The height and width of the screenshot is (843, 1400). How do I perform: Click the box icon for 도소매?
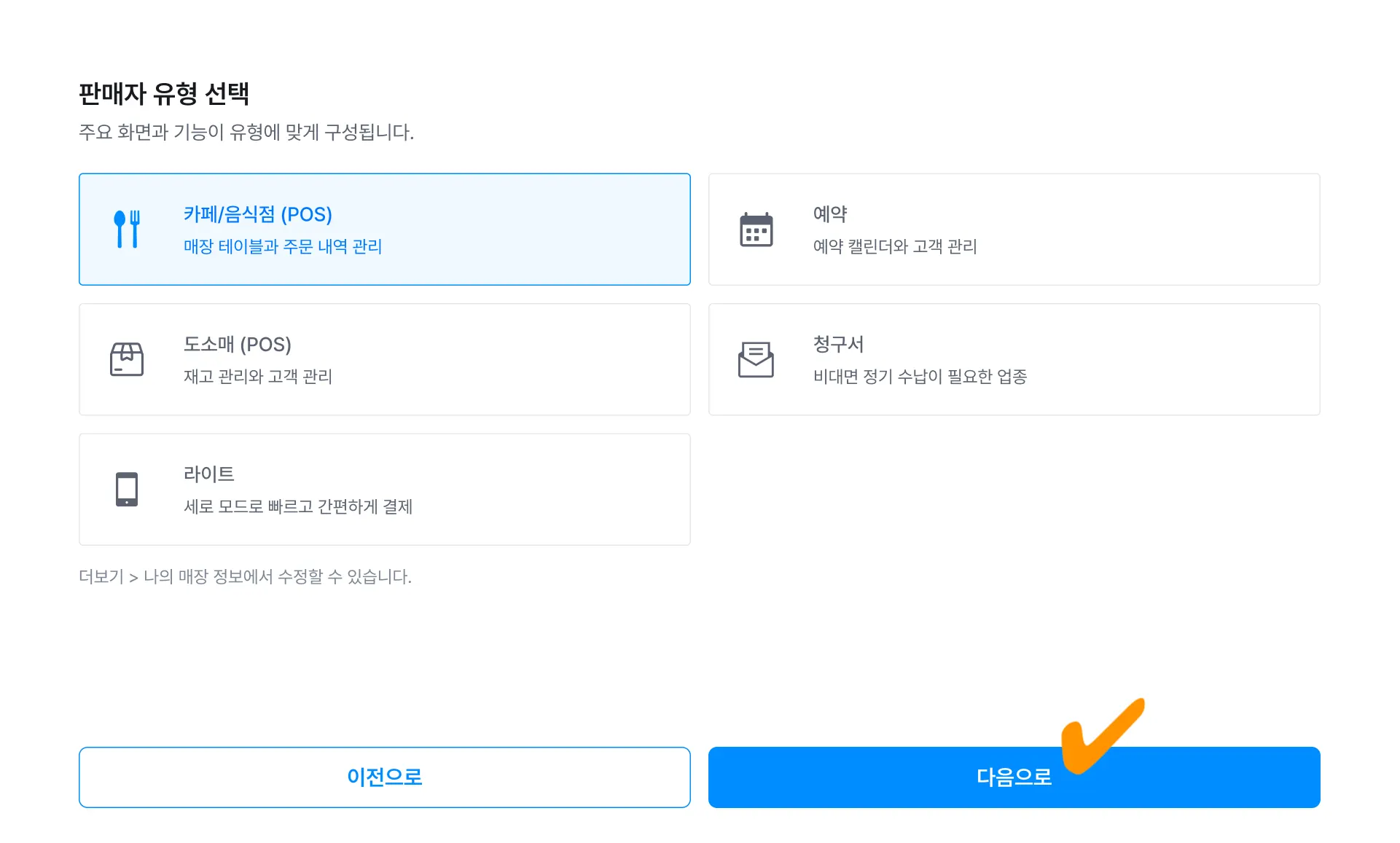pyautogui.click(x=127, y=359)
